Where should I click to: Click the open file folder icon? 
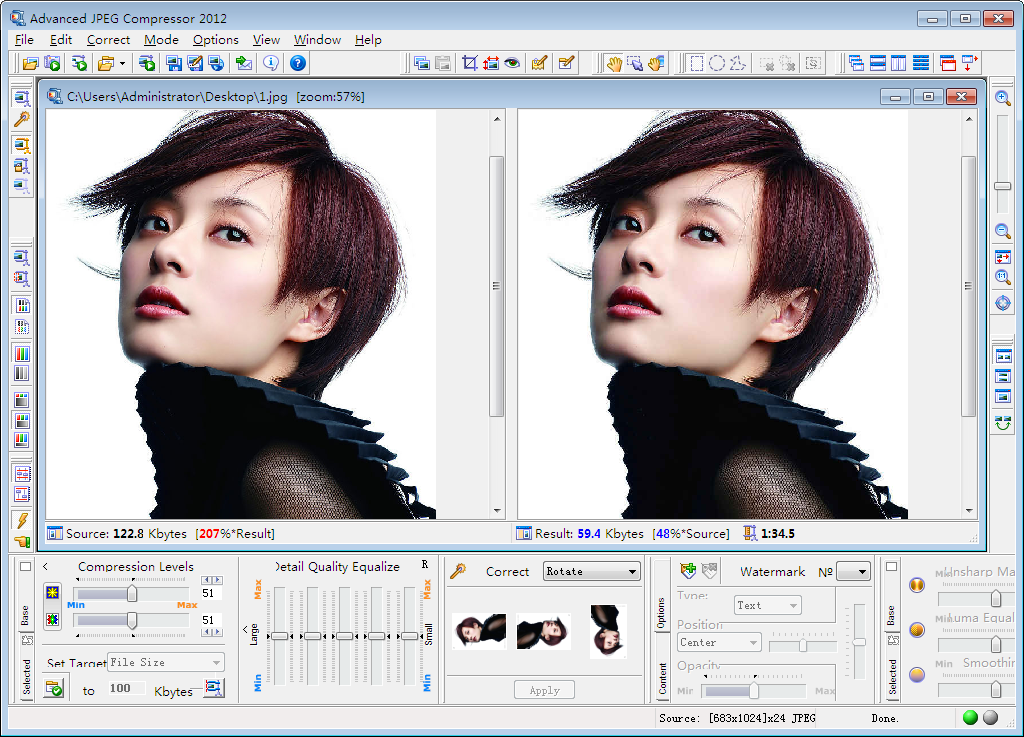pos(31,63)
